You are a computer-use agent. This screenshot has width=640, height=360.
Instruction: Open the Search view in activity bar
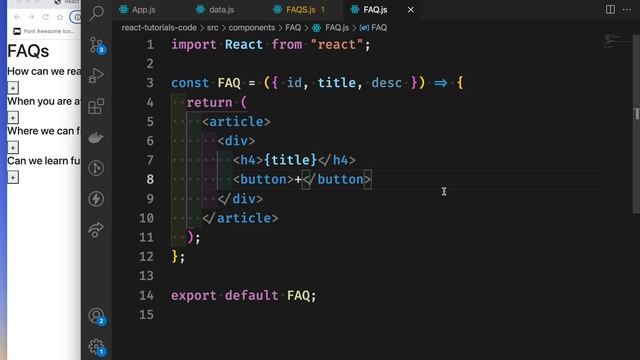(96, 13)
